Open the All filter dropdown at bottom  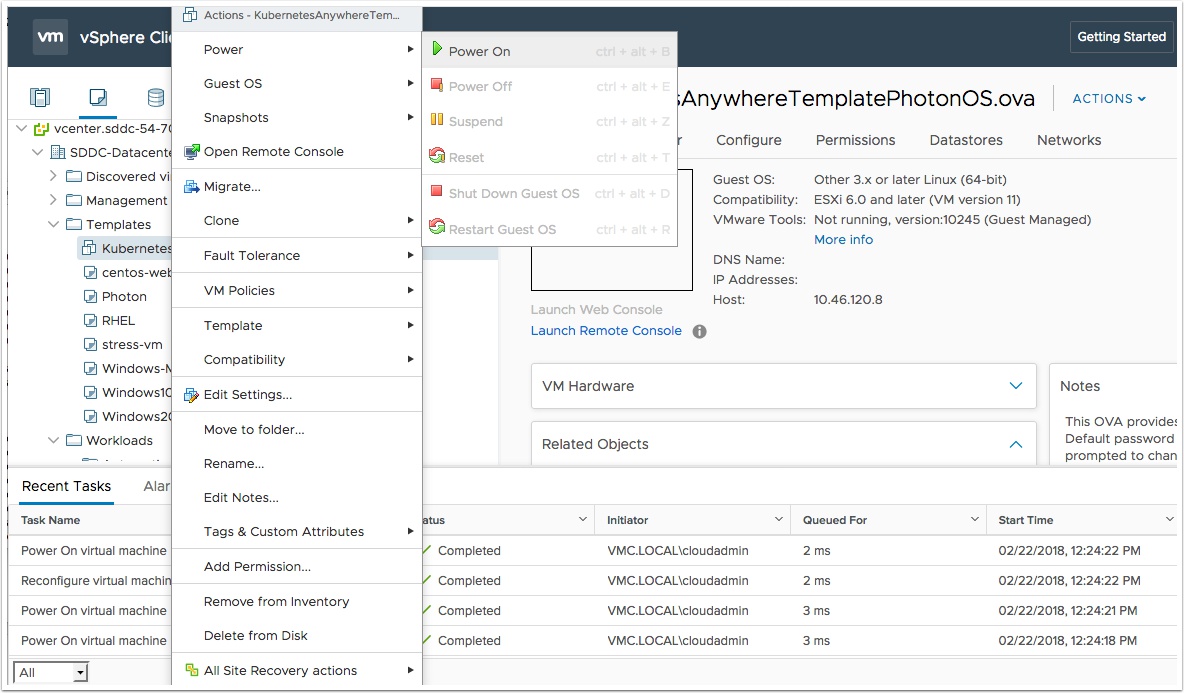pyautogui.click(x=51, y=673)
